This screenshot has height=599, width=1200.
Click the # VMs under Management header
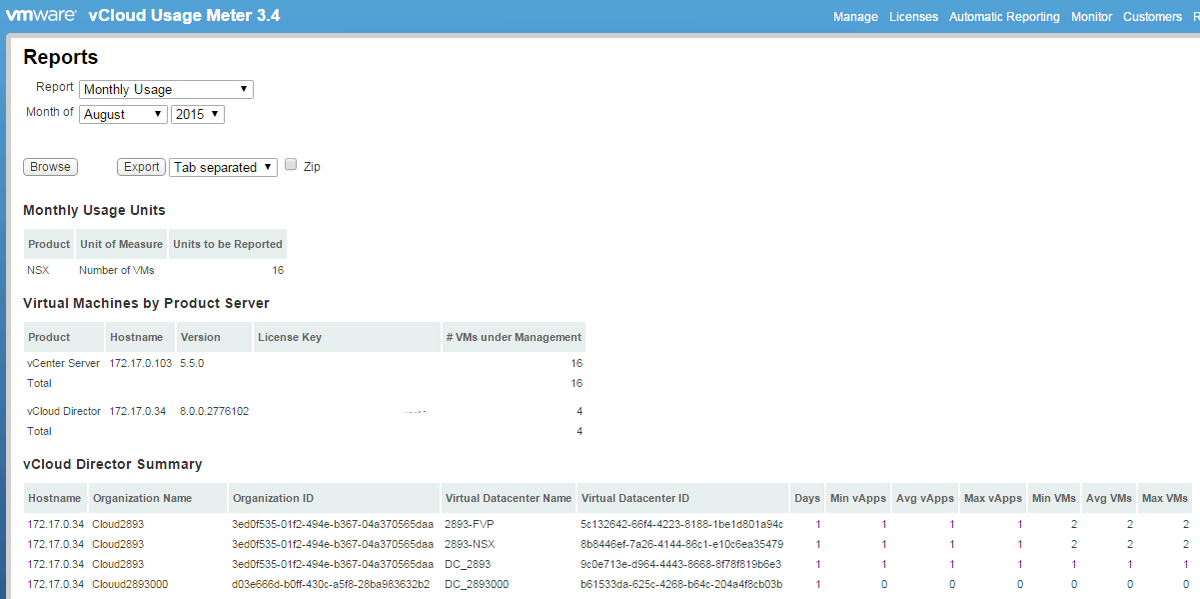pyautogui.click(x=514, y=337)
